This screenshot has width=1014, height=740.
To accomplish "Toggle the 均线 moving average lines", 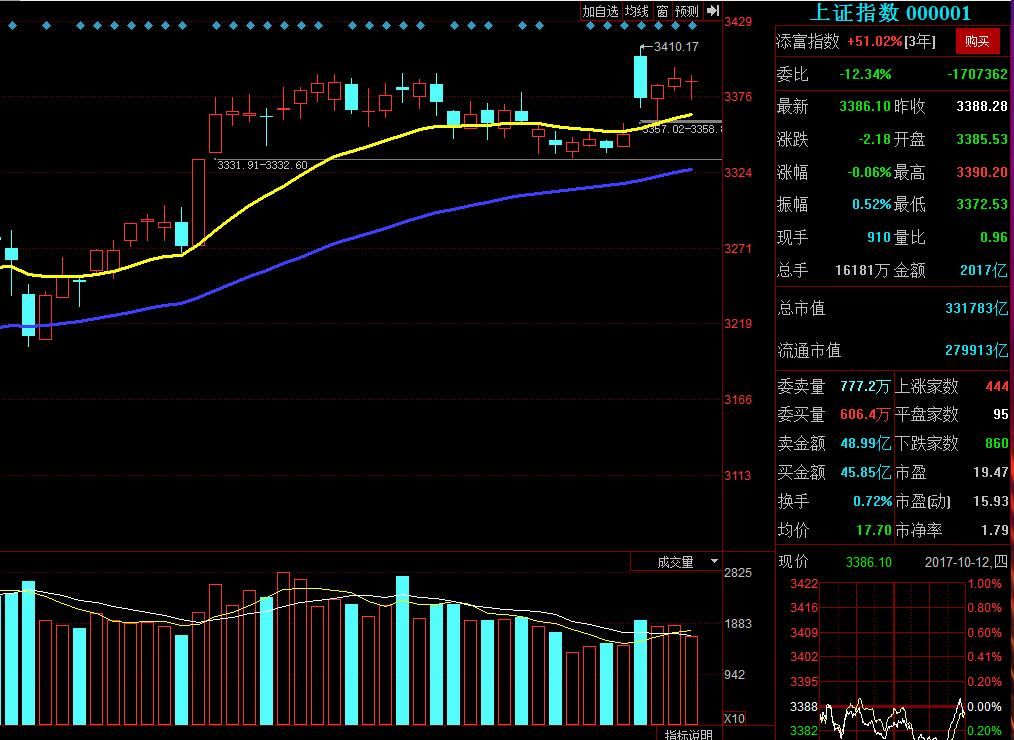I will coord(636,11).
